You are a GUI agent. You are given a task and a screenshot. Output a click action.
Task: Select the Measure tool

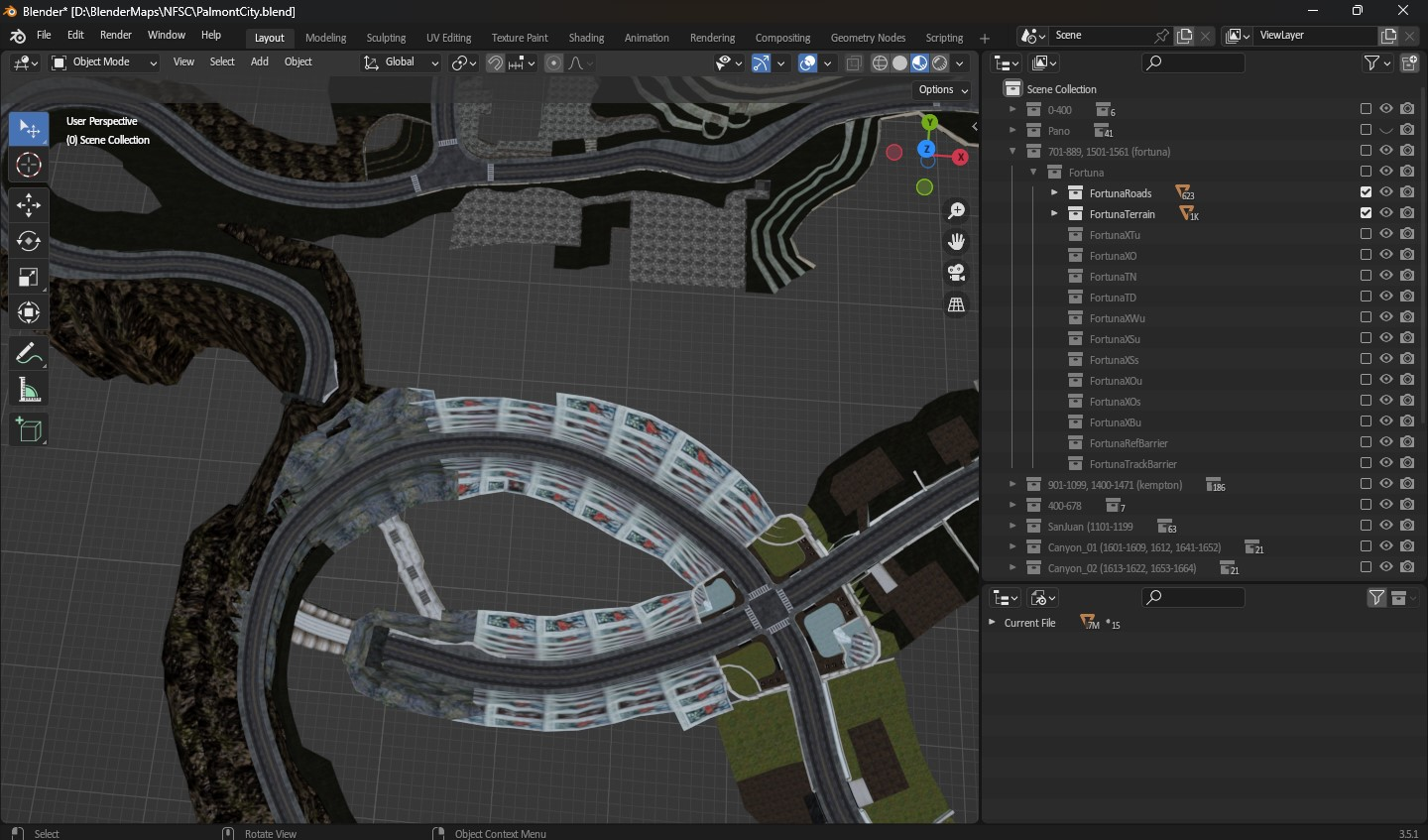pyautogui.click(x=29, y=389)
